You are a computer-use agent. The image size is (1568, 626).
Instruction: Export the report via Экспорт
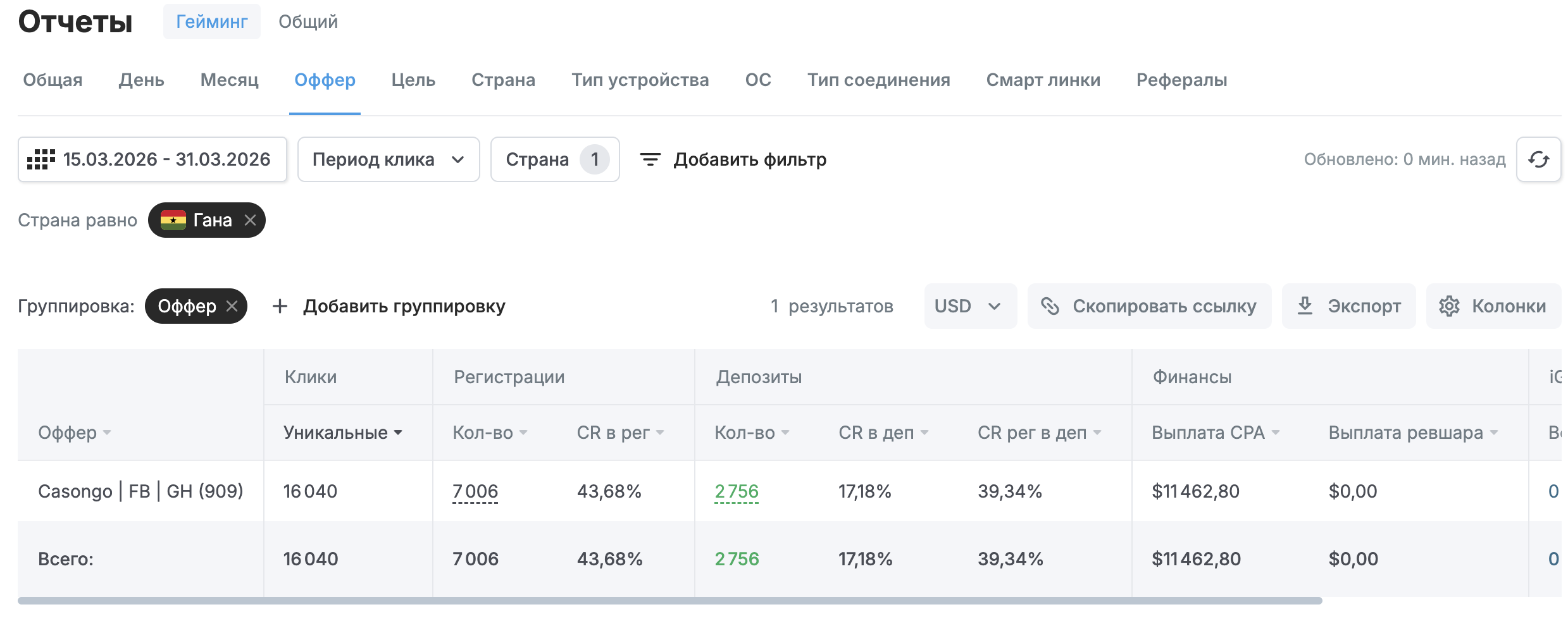coord(1348,306)
